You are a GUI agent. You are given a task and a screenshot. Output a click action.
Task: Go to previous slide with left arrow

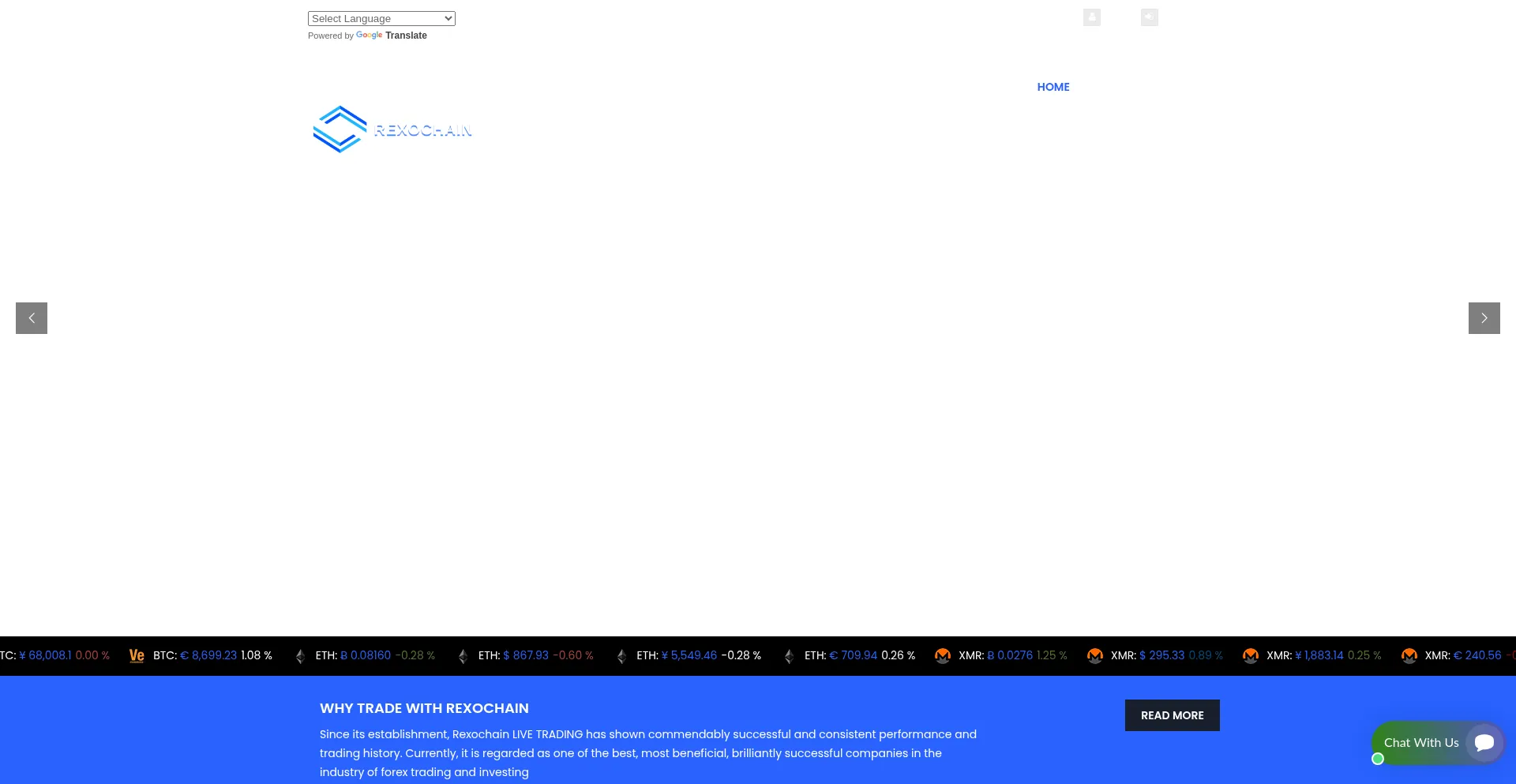tap(32, 318)
